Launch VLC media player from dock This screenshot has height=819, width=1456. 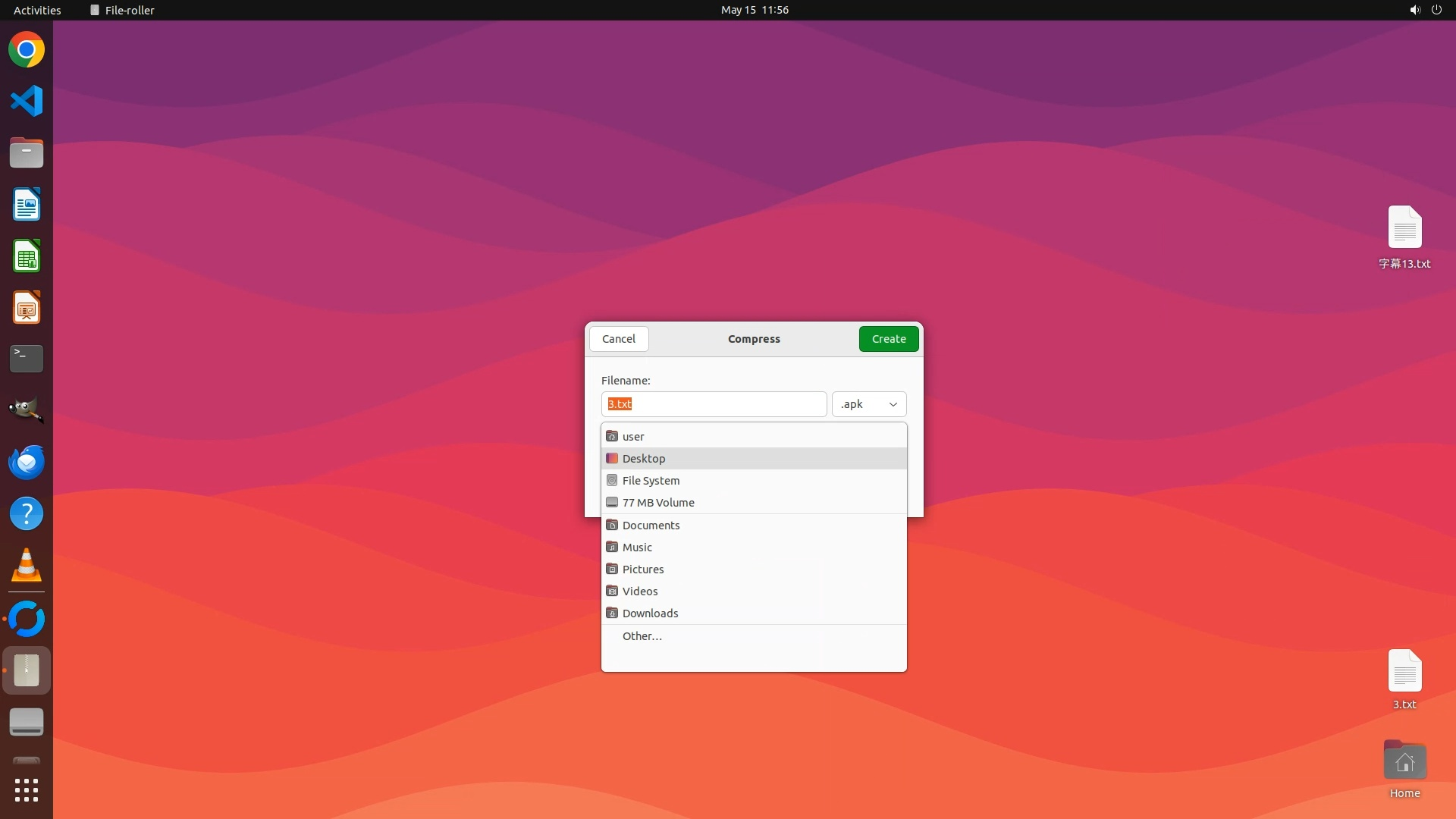(27, 566)
